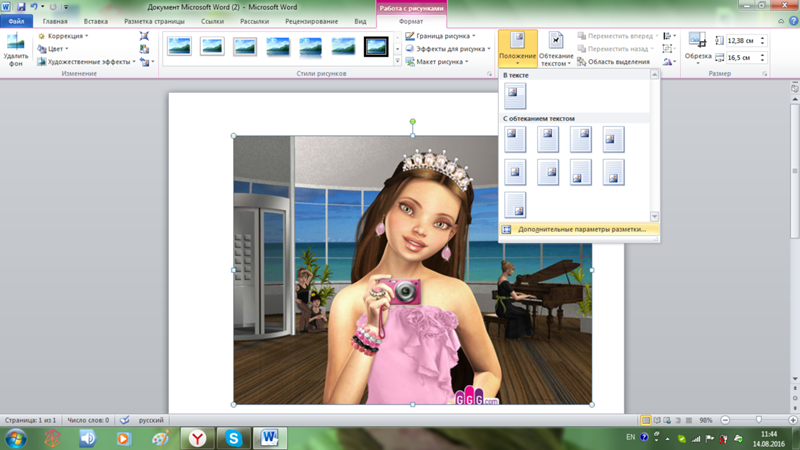The image size is (800, 450).
Task: Click position gallery scroll down arrow
Action: (654, 216)
